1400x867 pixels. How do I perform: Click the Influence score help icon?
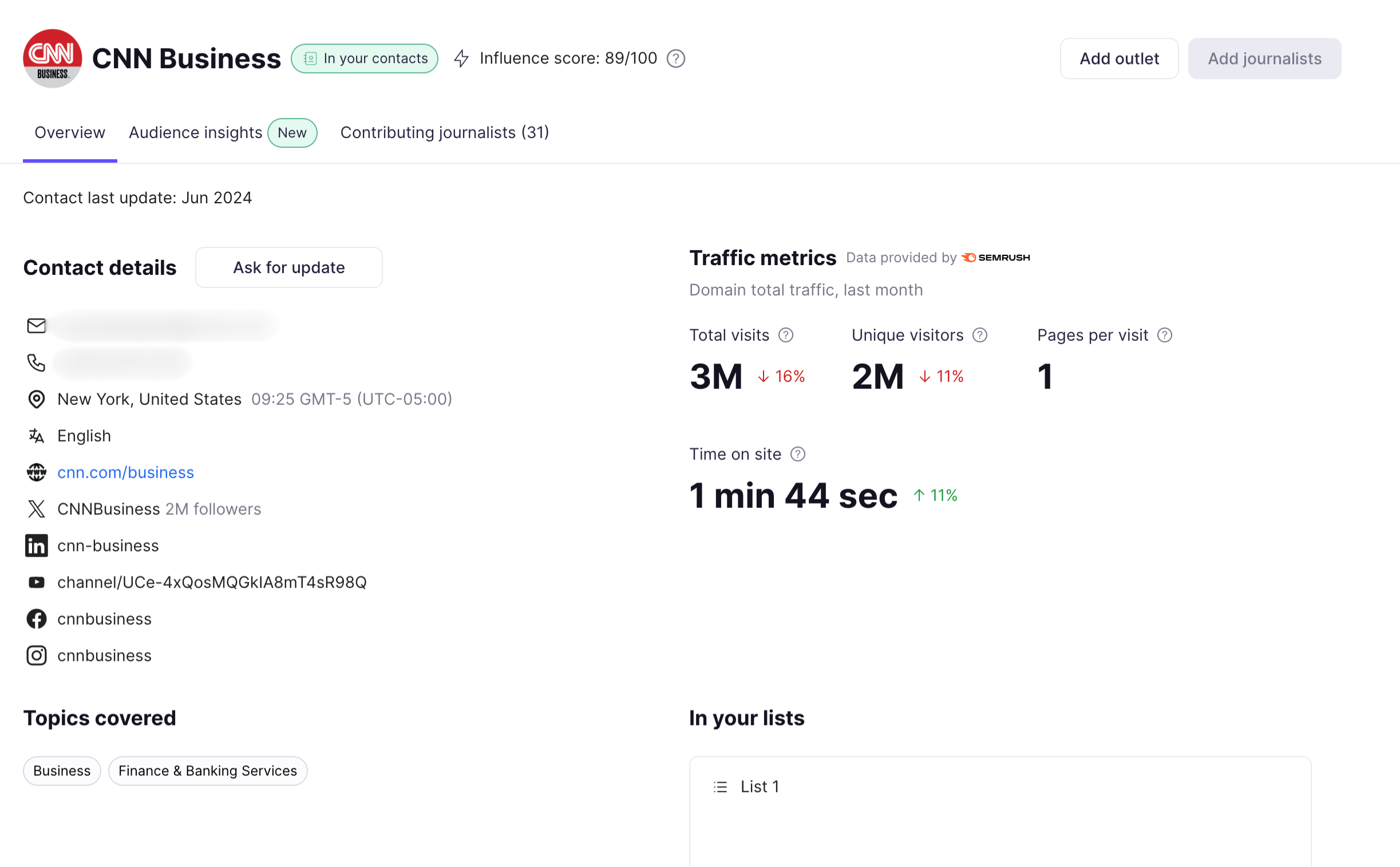coord(675,58)
